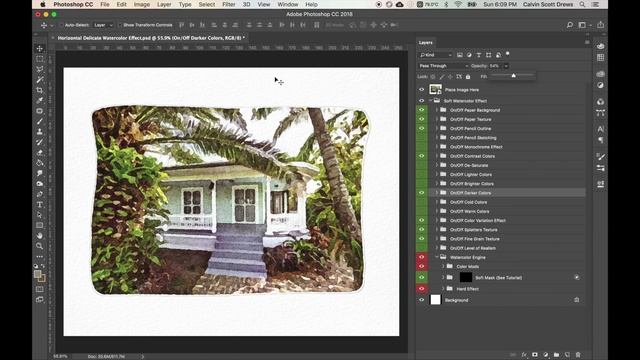Open the search icon in options bar
The image size is (640, 360).
tap(570, 25)
